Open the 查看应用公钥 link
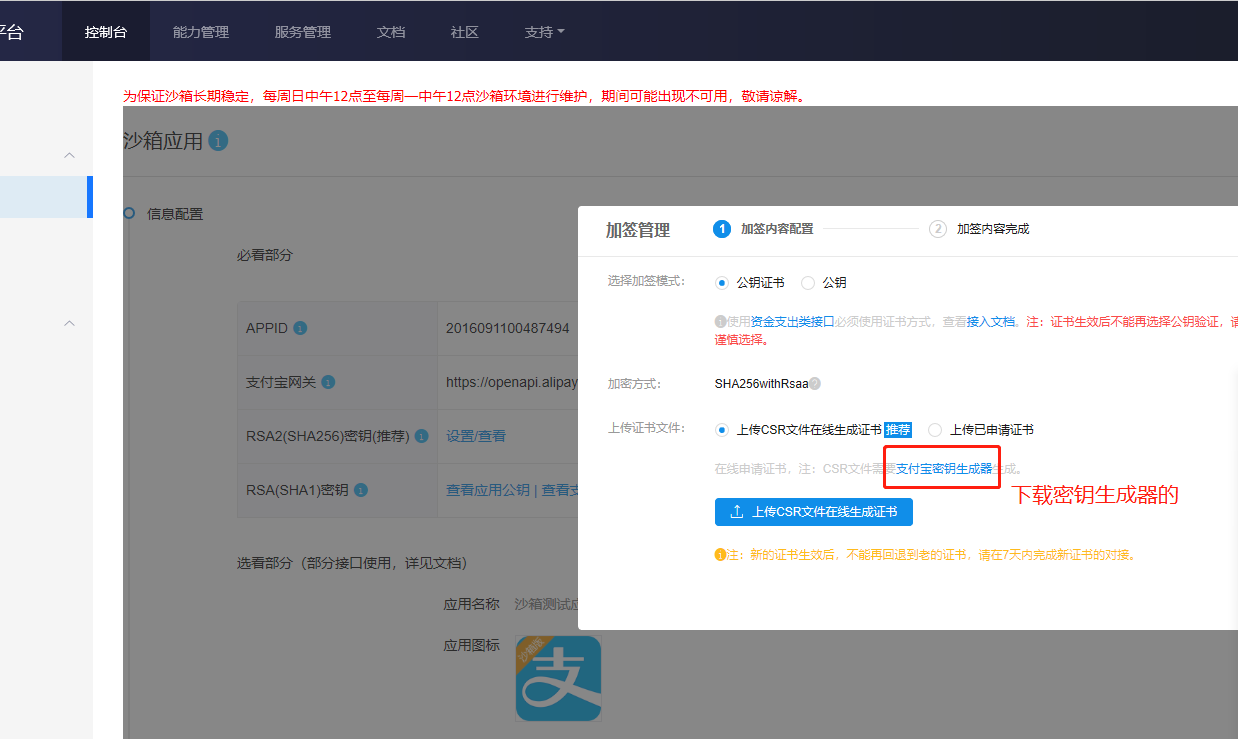1238x739 pixels. click(x=488, y=490)
